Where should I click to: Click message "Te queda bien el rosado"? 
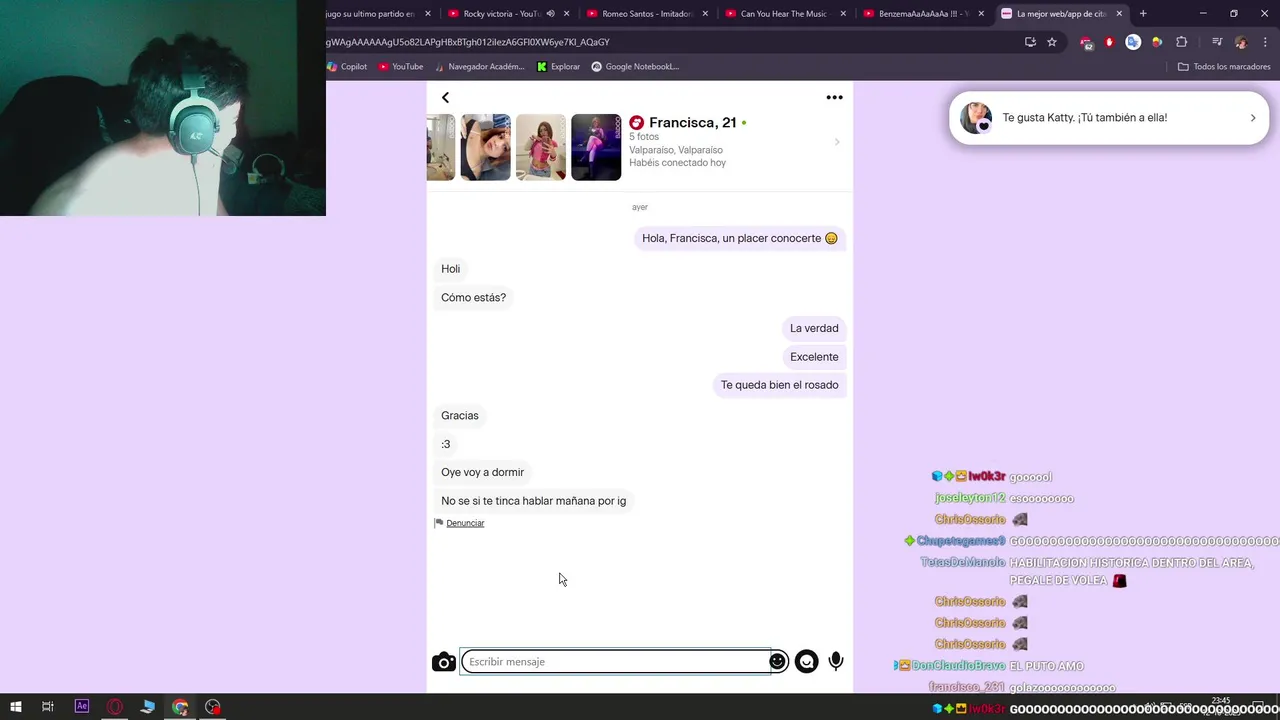(x=780, y=385)
